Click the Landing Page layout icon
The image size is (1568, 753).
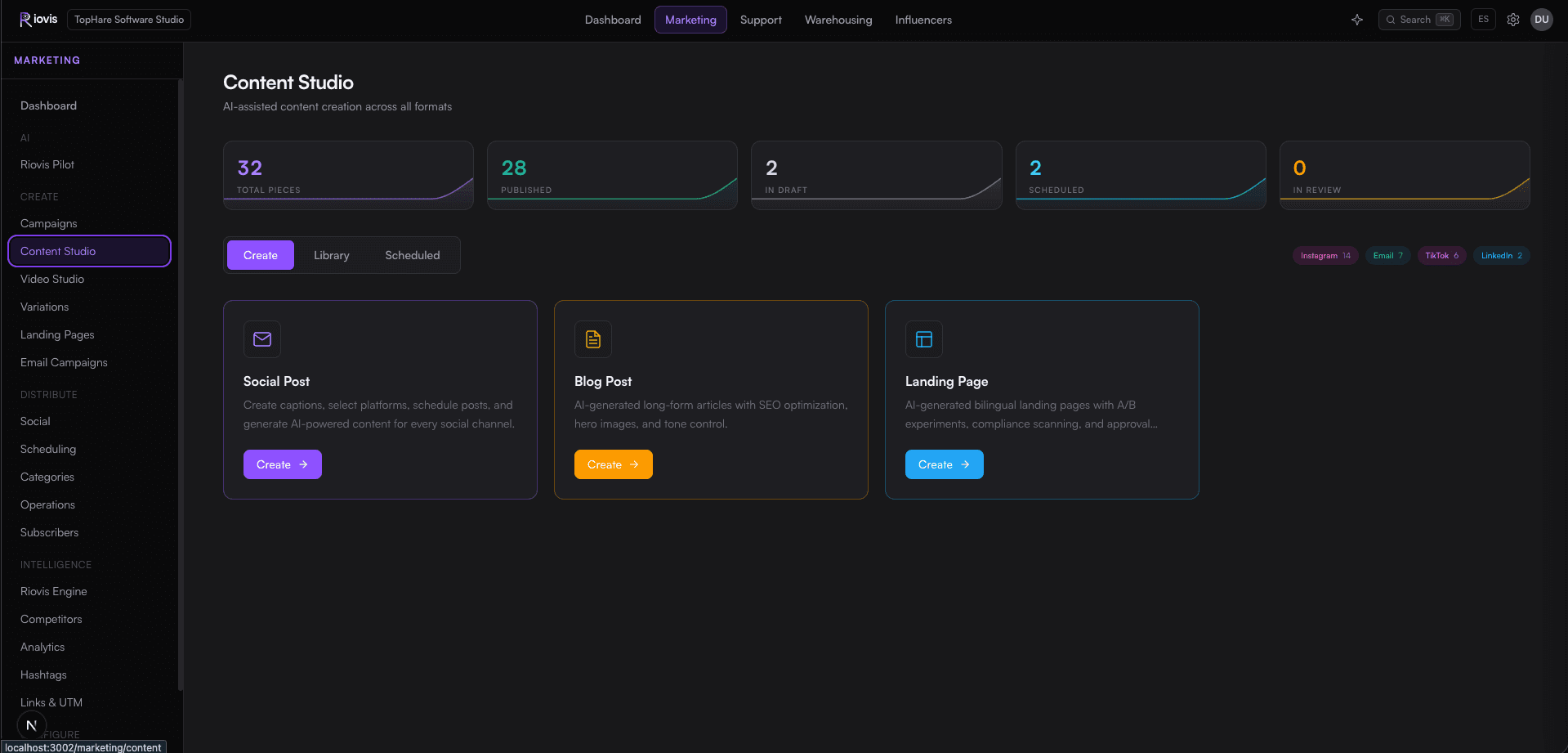(924, 339)
